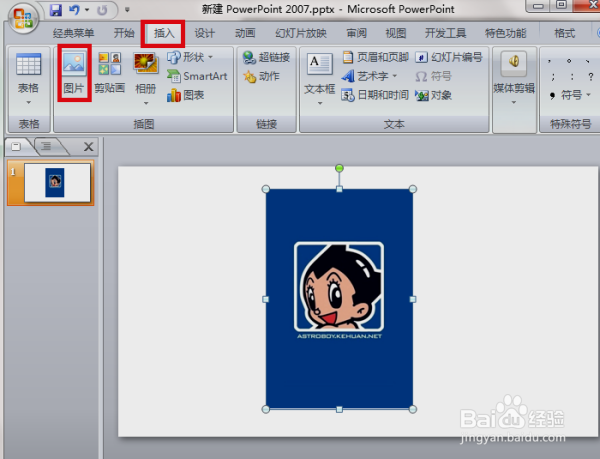
Task: Open Customize Quick Access Toolbar dropdown
Action: pos(127,10)
